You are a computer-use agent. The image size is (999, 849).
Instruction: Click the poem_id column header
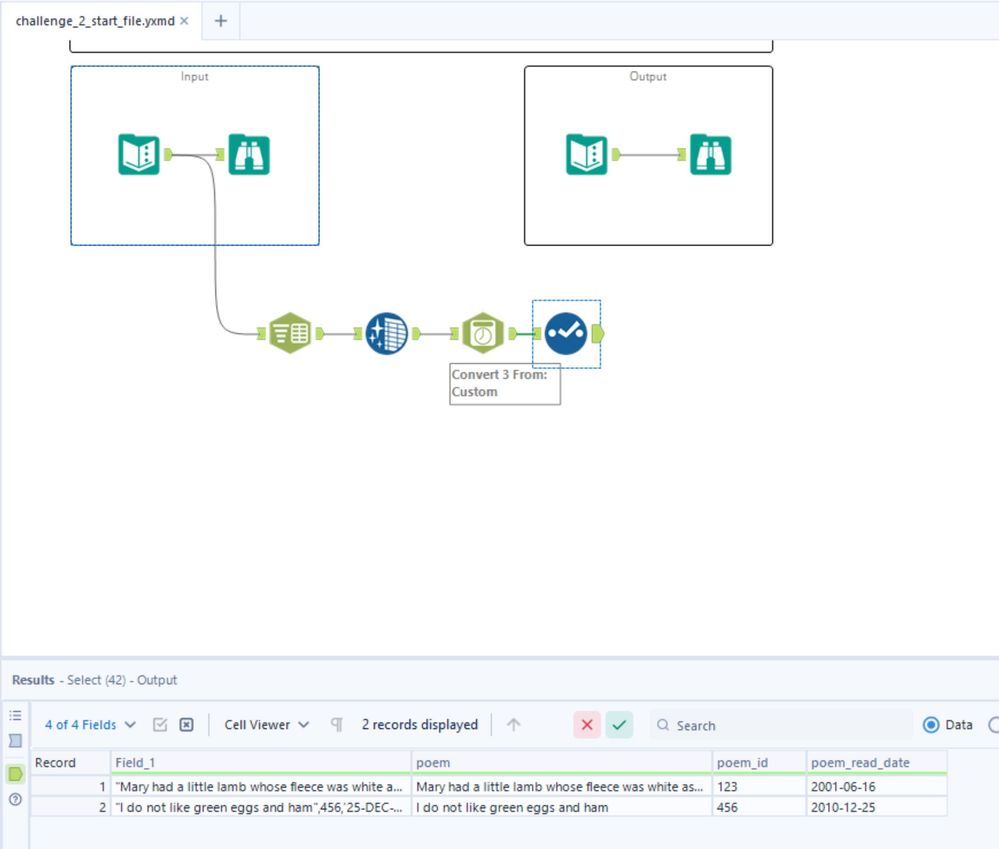point(759,763)
